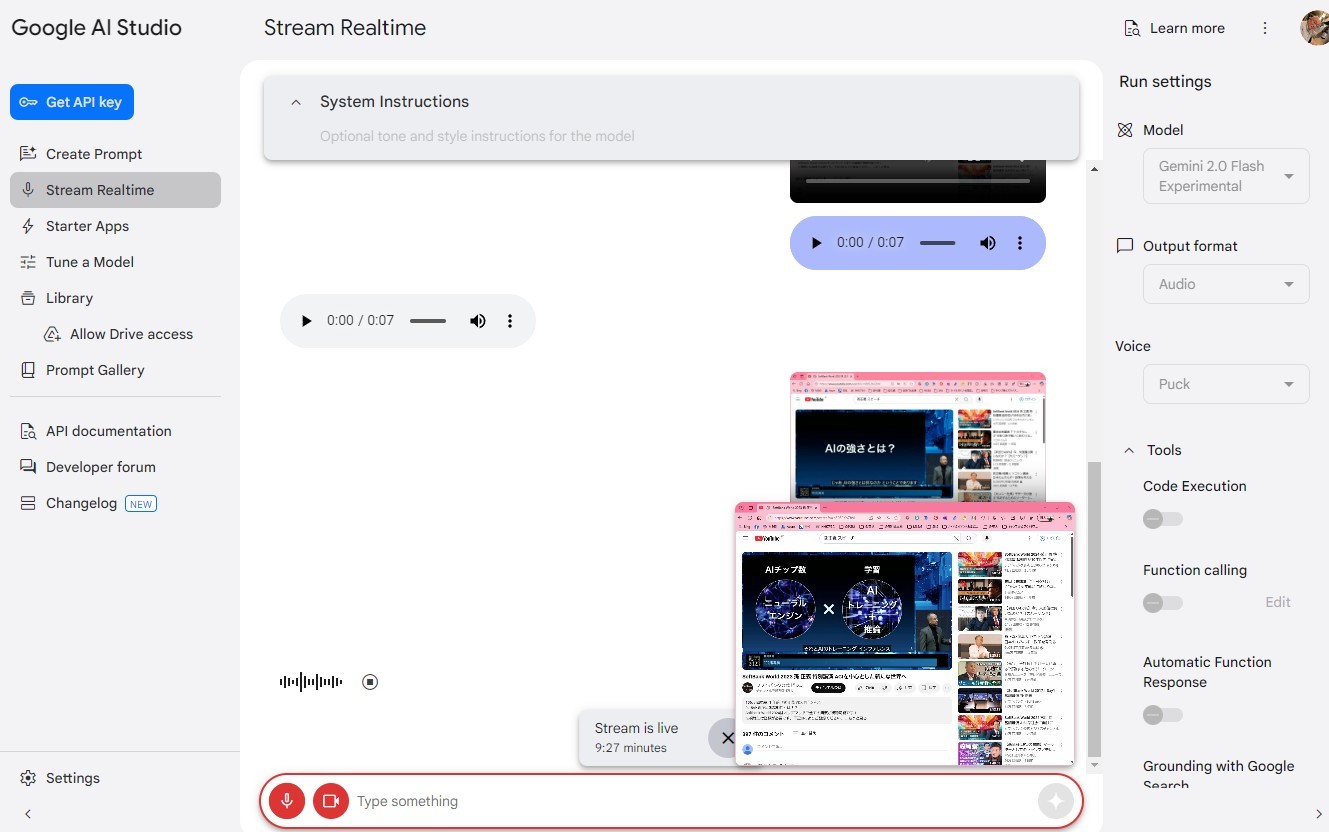Viewport: 1329px width, 832px height.
Task: Collapse the System Instructions section
Action: pos(296,102)
